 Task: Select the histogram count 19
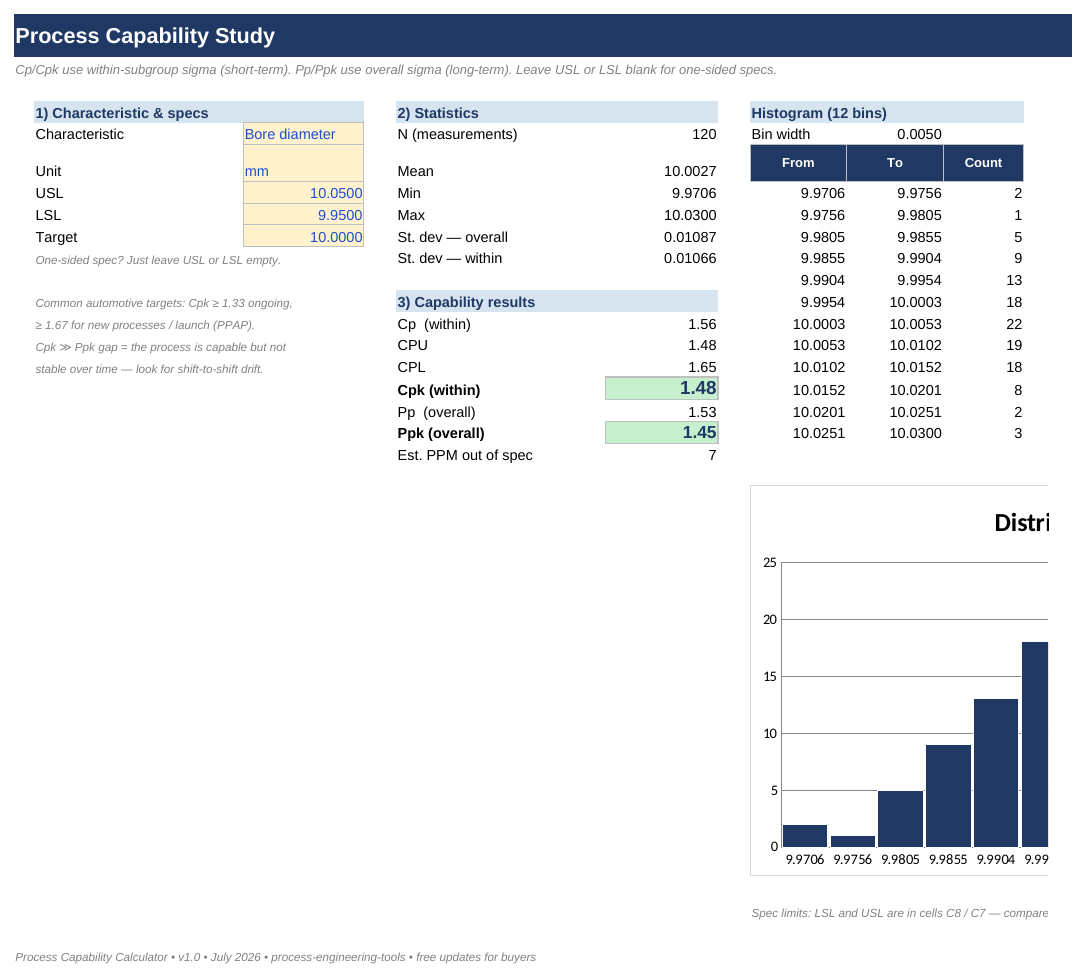click(1014, 345)
